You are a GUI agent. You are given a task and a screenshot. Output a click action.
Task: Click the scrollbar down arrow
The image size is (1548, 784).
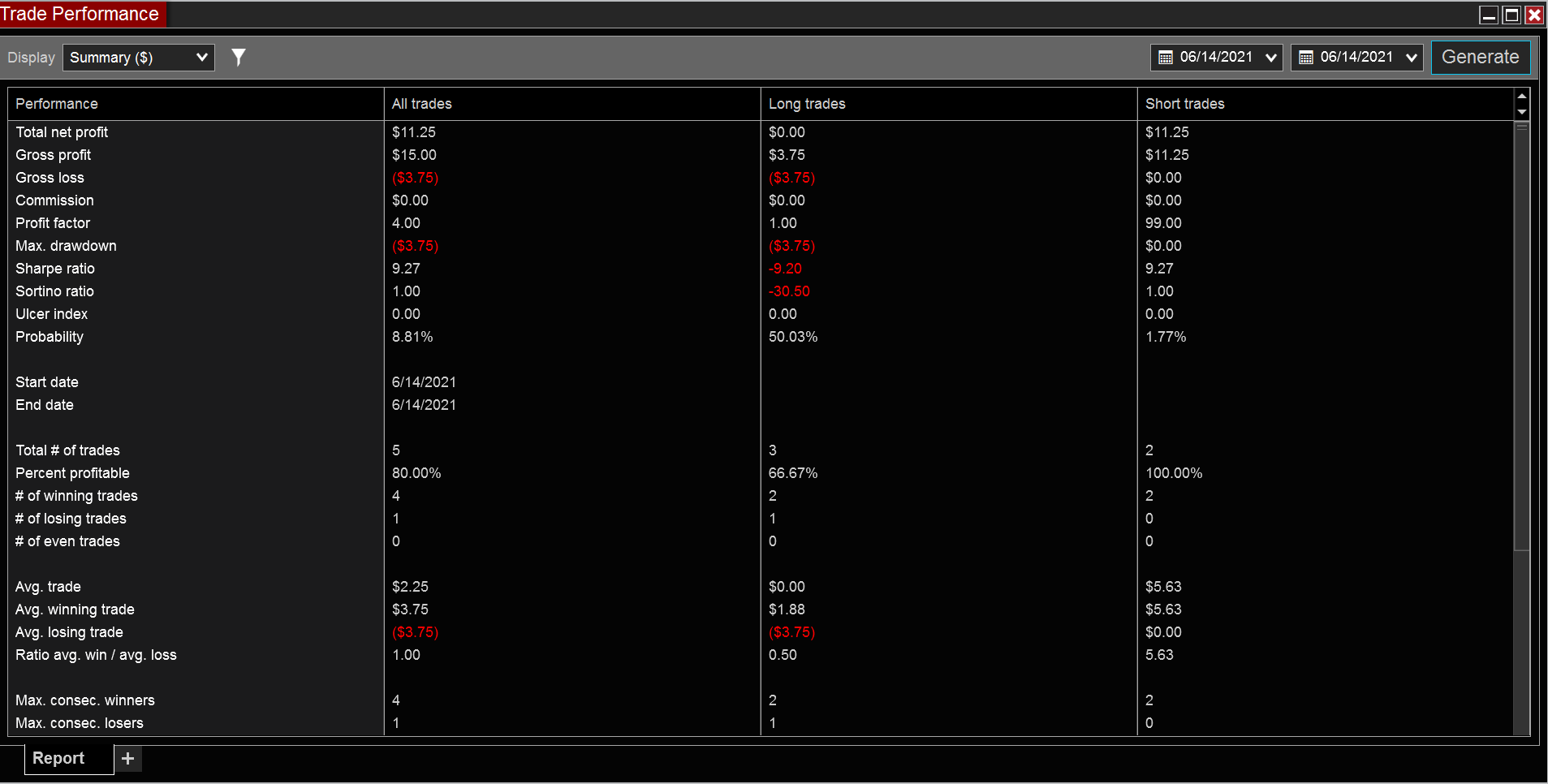click(x=1522, y=112)
